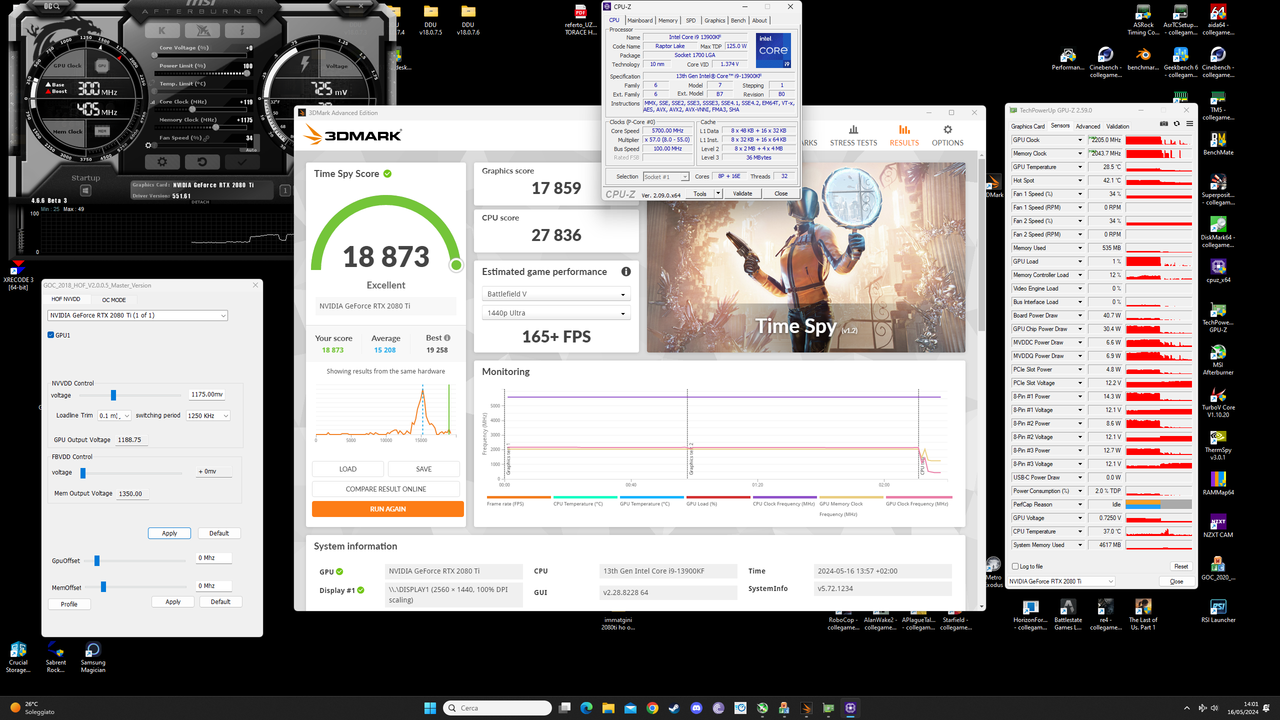Switch to CPU-Z Mainboard tab
The image size is (1280, 720).
[x=640, y=20]
